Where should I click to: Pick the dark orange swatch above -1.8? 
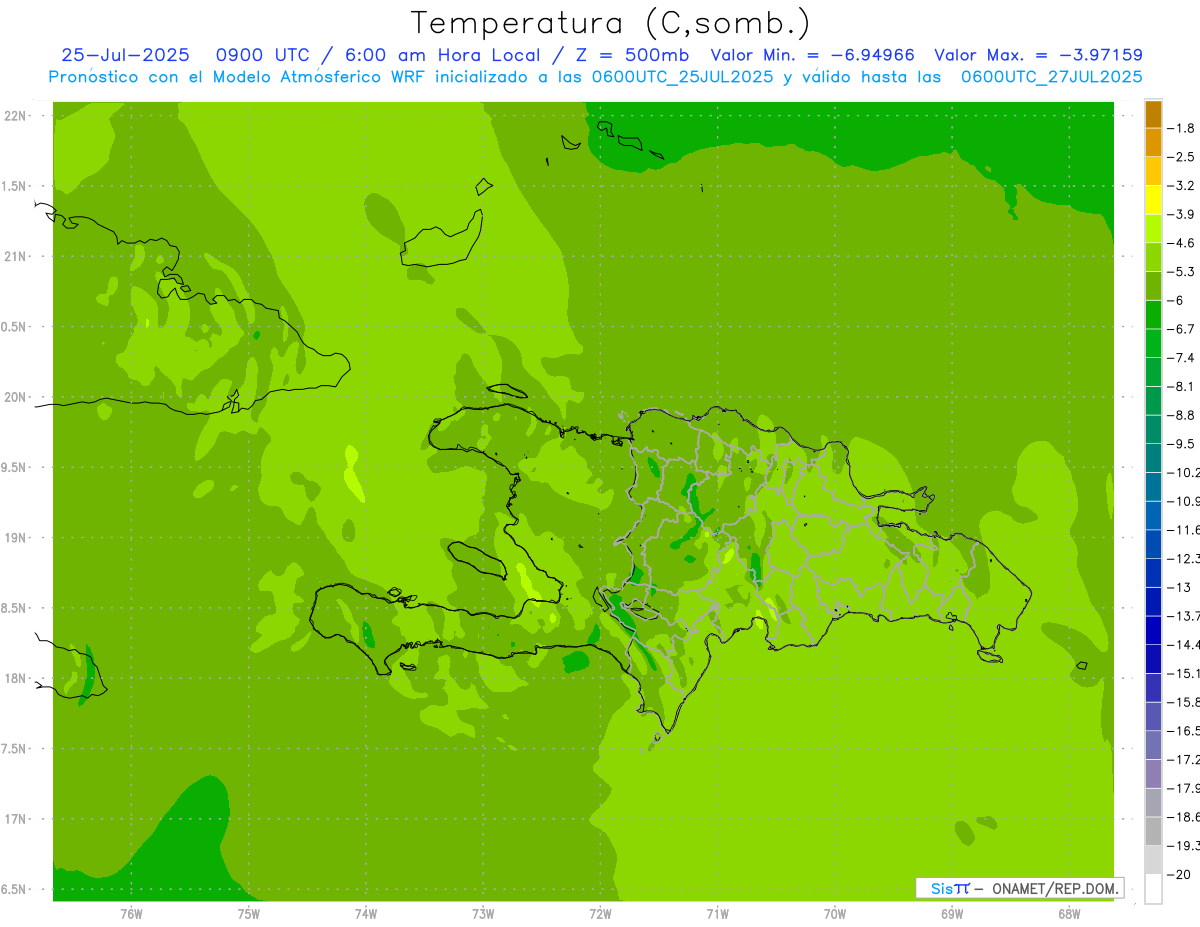tap(1153, 114)
